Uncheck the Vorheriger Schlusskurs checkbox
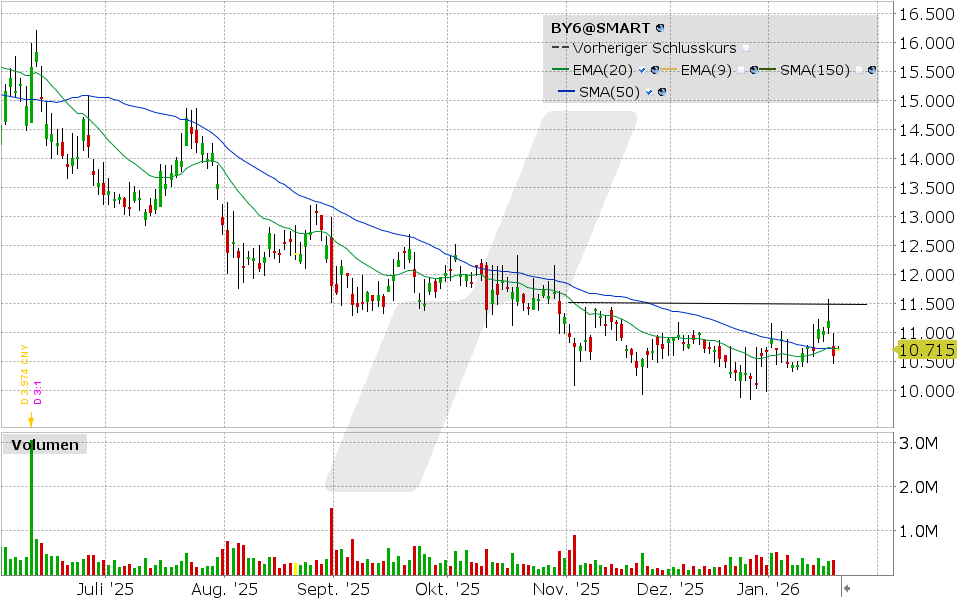Image resolution: width=960 pixels, height=600 pixels. tap(745, 48)
